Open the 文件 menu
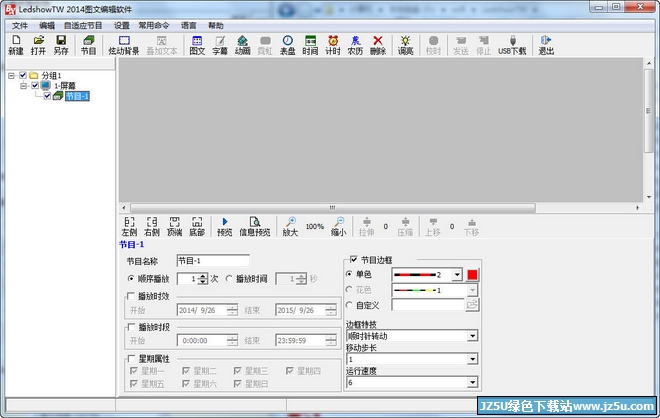This screenshot has width=660, height=418. tap(20, 26)
